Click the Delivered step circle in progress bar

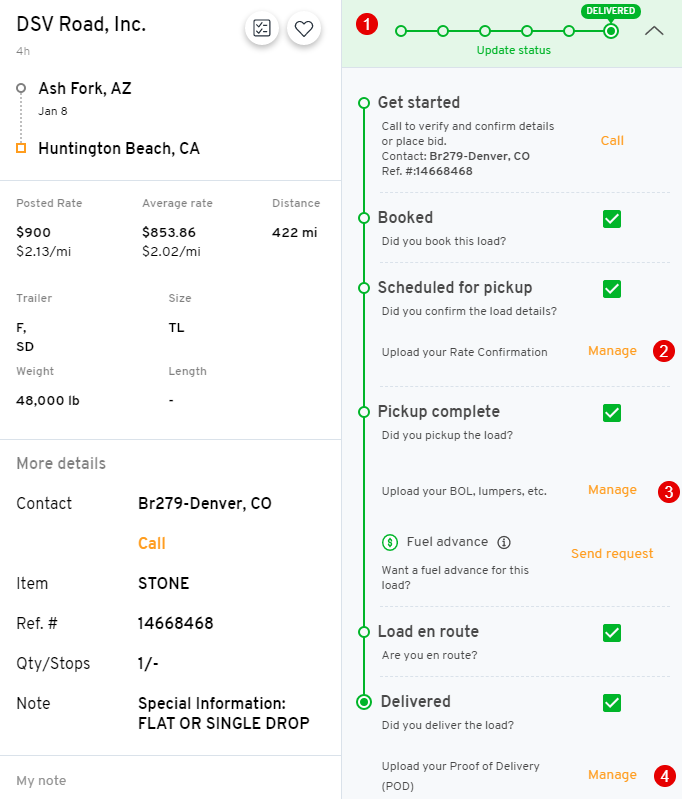tap(611, 31)
